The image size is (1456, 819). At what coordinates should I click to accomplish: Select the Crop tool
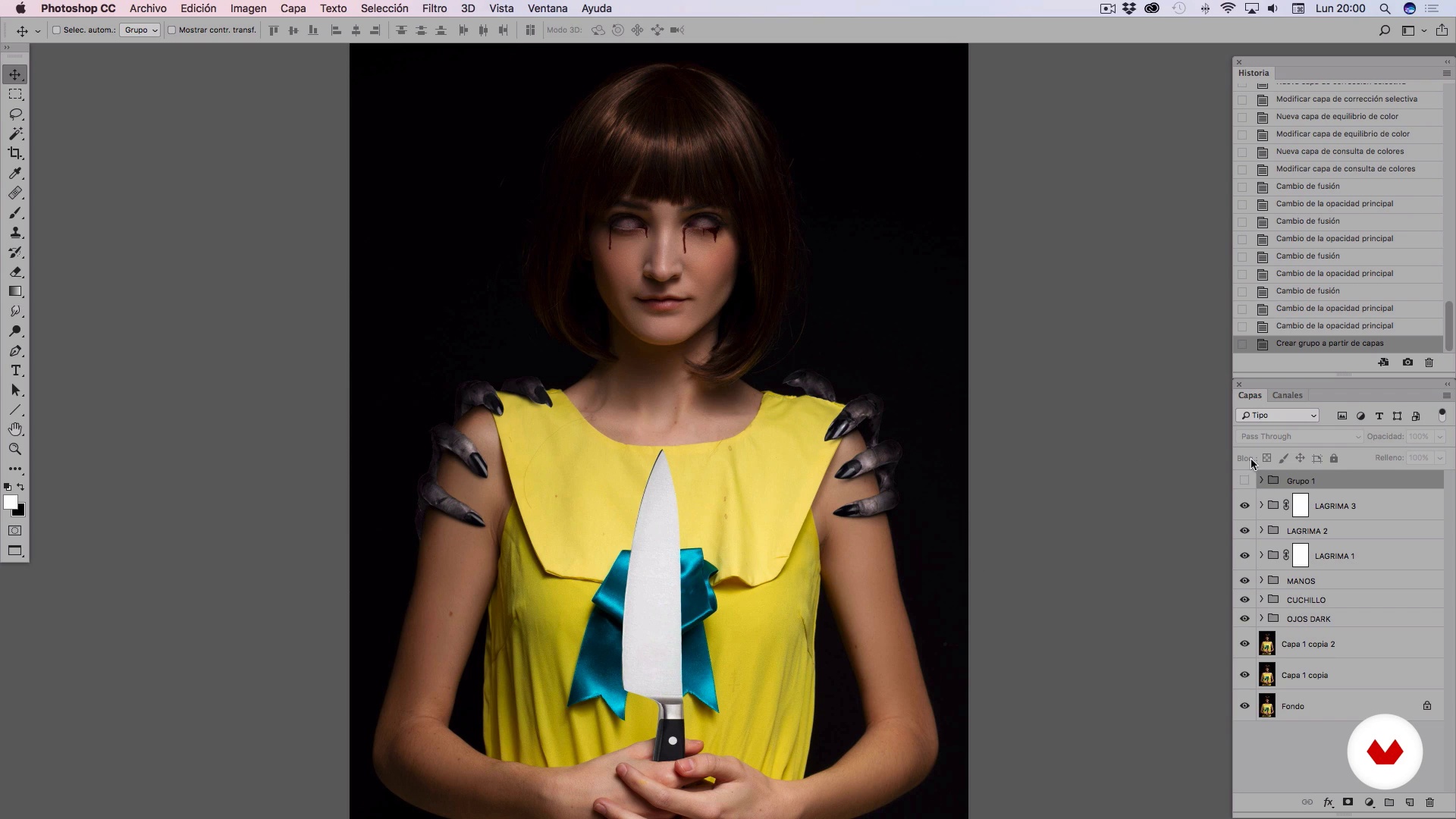pos(15,153)
